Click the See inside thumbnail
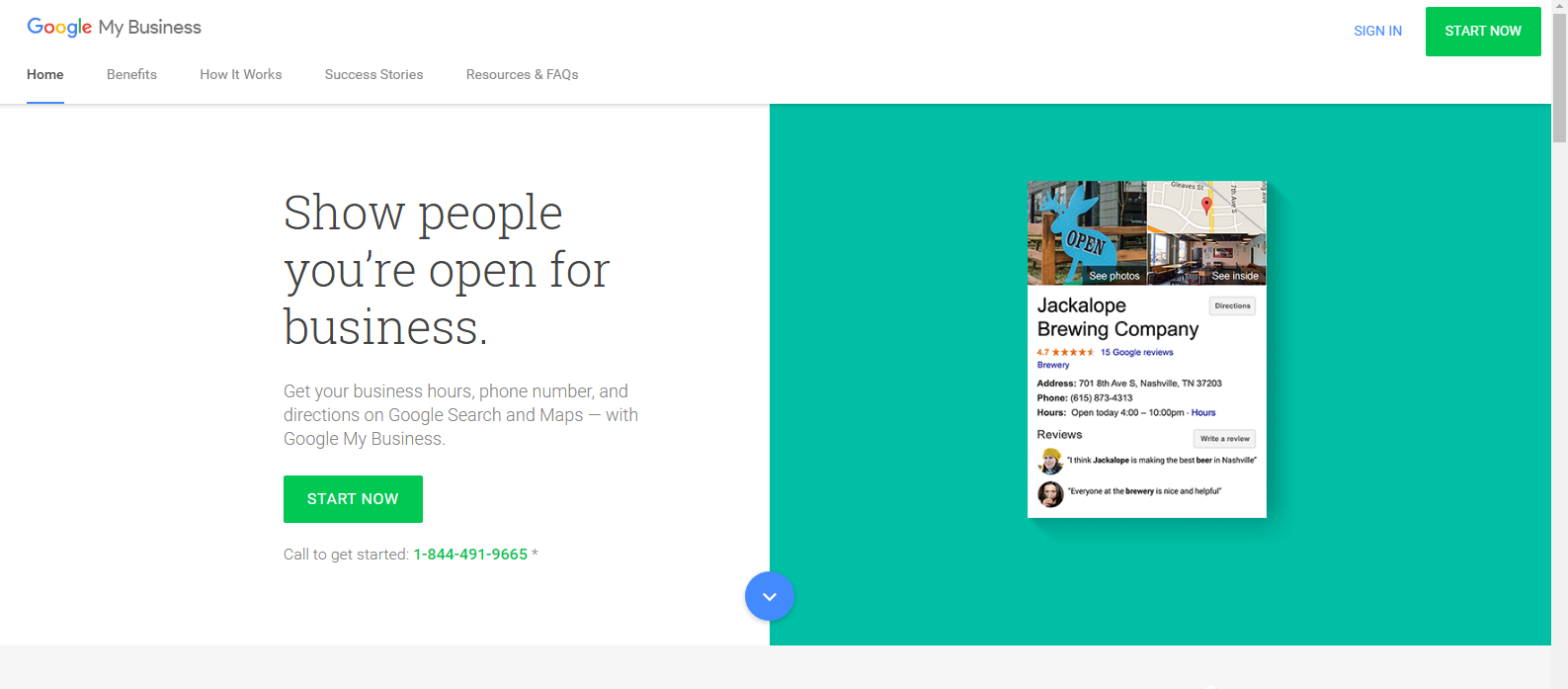Image resolution: width=1568 pixels, height=689 pixels. click(x=1206, y=259)
